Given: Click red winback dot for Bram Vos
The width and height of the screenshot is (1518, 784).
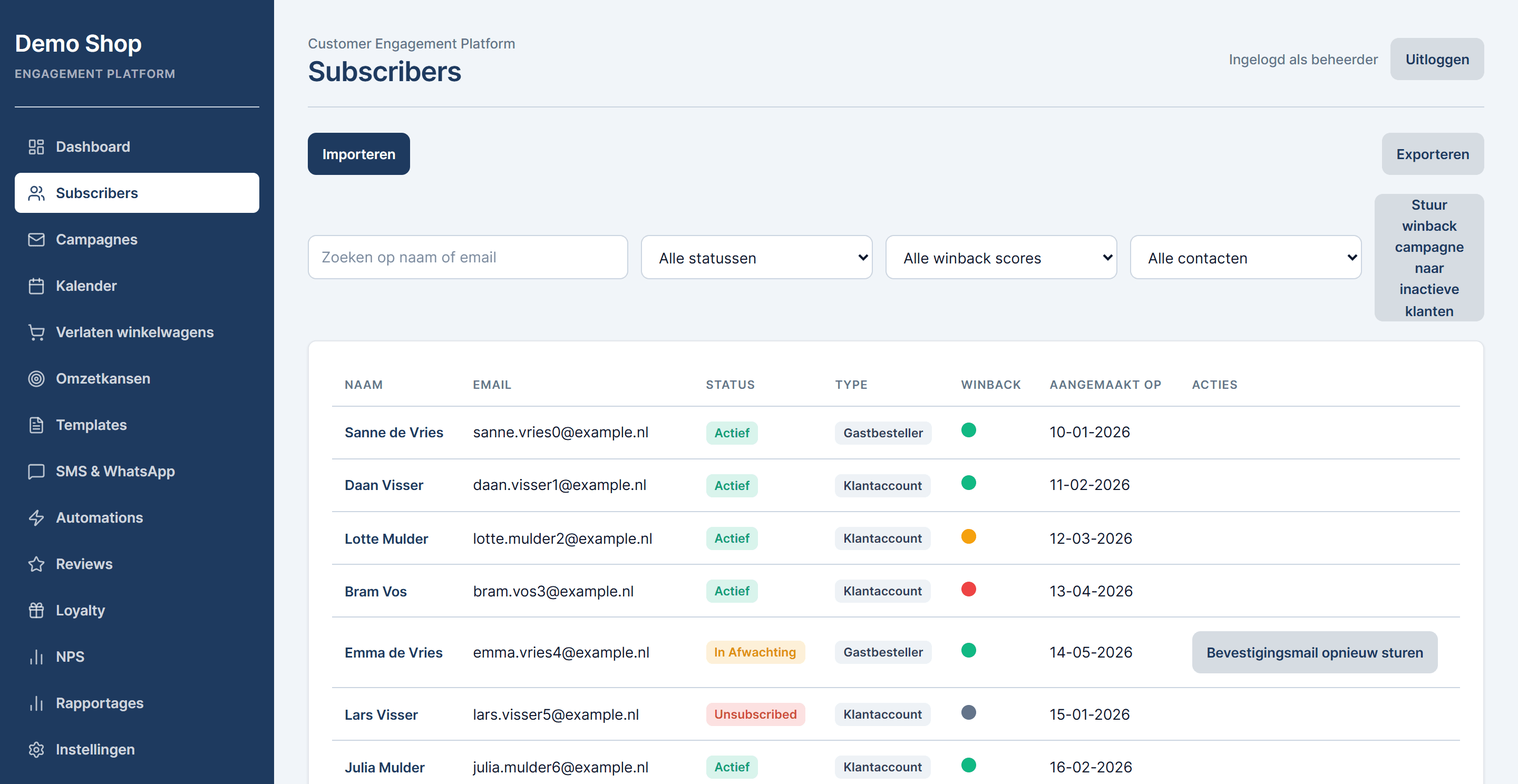Looking at the screenshot, I should (968, 589).
